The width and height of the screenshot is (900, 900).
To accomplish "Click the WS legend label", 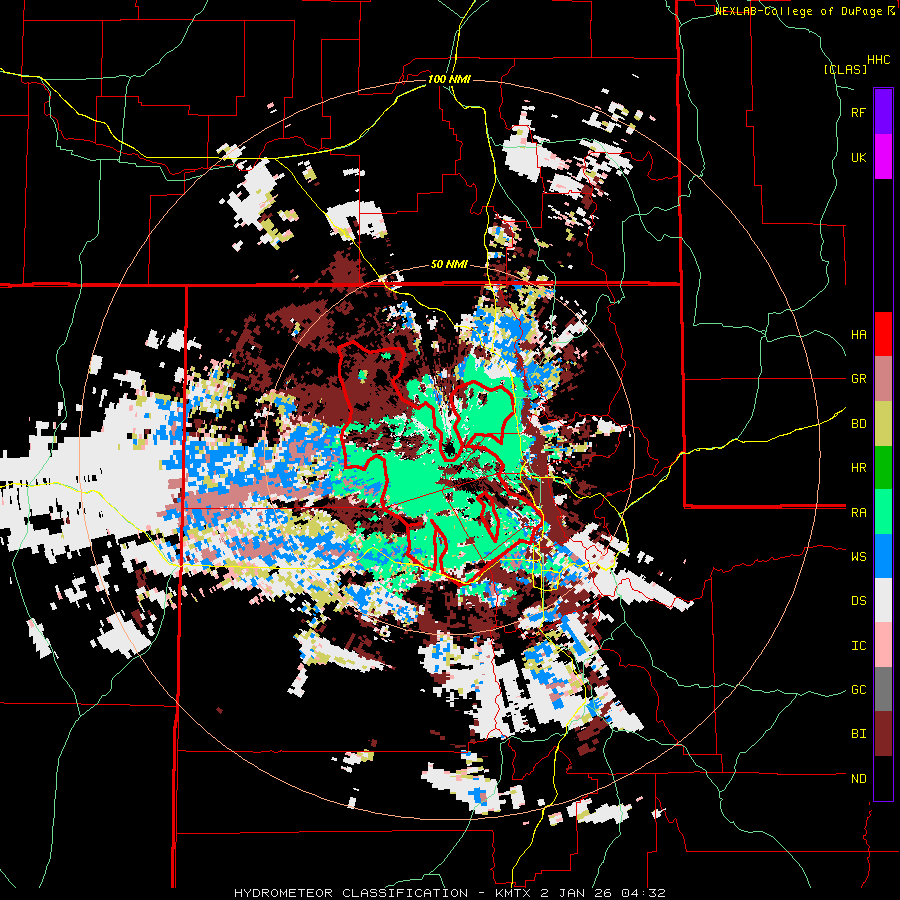I will [858, 557].
